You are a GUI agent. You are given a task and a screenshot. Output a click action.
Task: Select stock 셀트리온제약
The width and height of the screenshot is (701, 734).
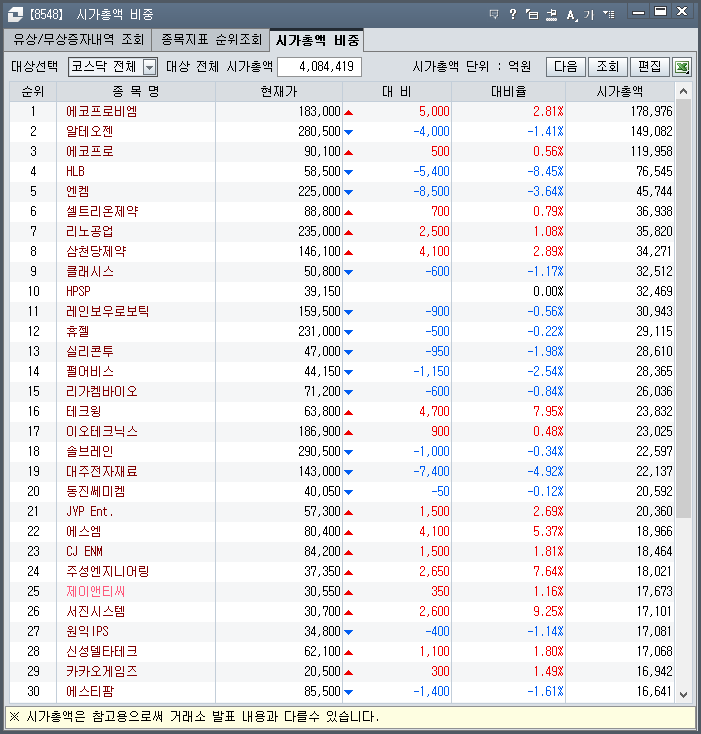point(102,212)
